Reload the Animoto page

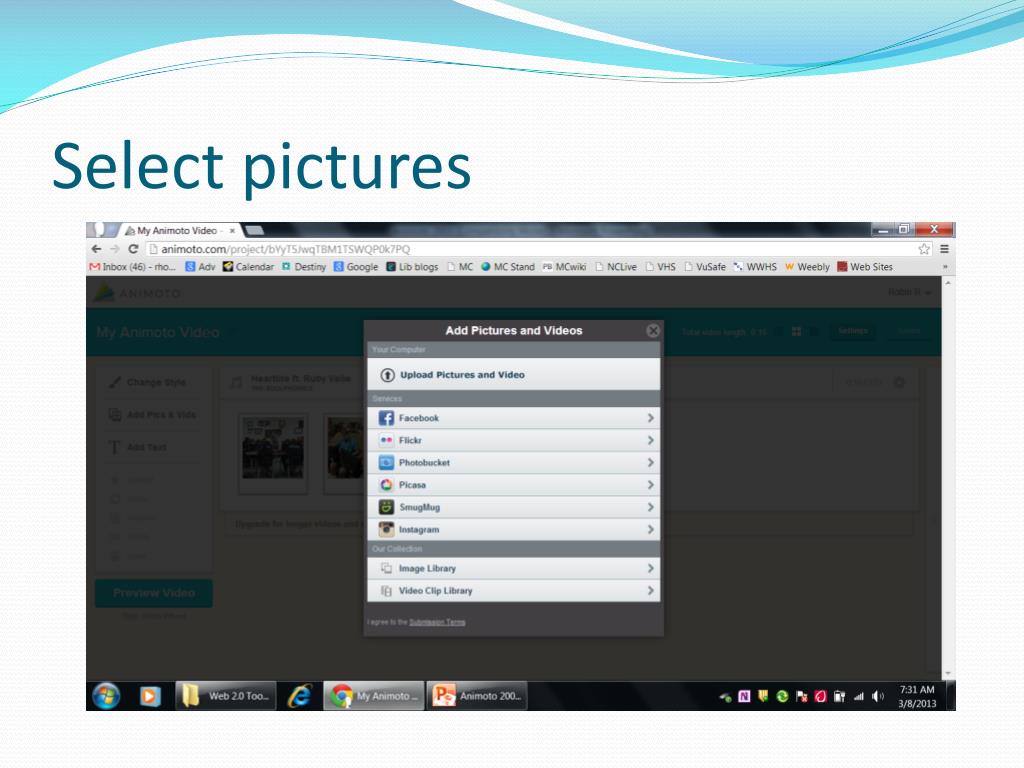tap(133, 249)
